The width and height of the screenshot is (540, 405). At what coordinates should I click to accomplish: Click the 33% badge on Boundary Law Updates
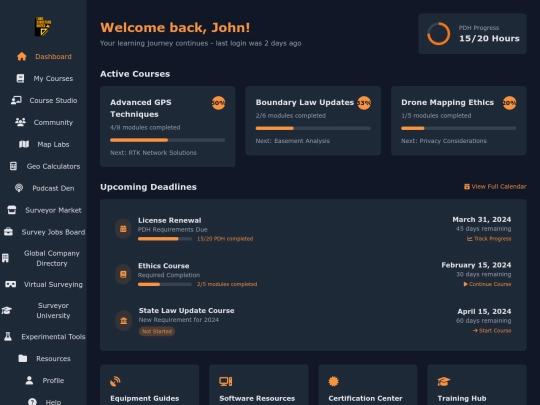coord(364,103)
